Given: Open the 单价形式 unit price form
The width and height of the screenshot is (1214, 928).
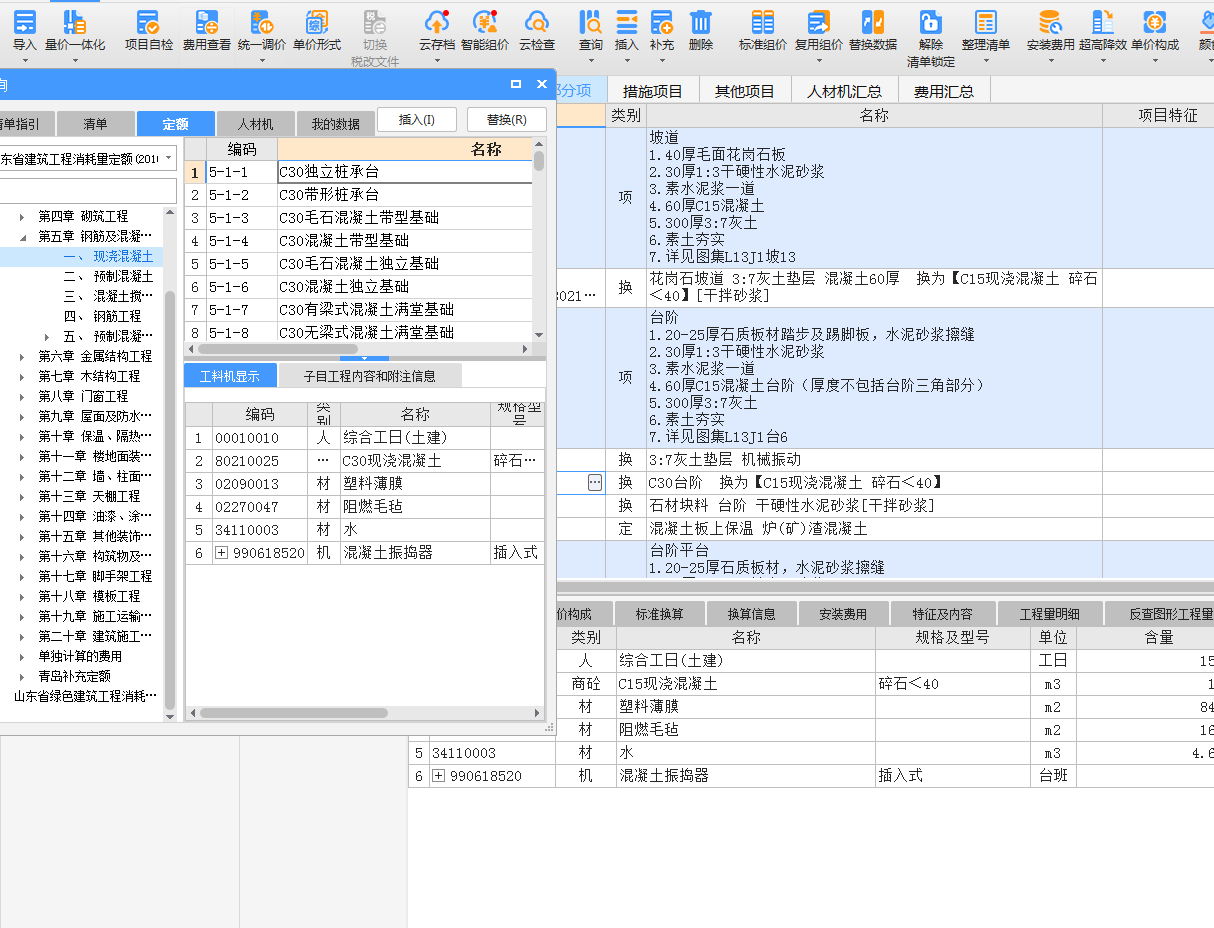Looking at the screenshot, I should pyautogui.click(x=317, y=30).
